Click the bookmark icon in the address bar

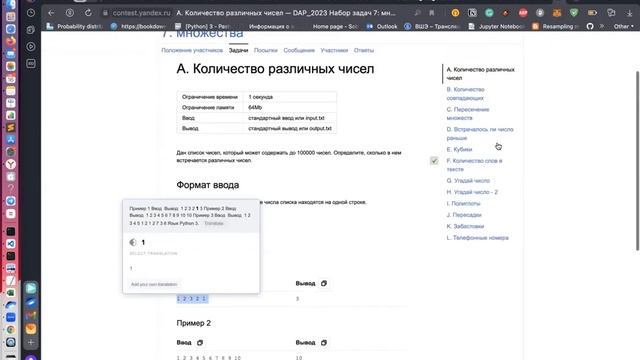[x=431, y=13]
